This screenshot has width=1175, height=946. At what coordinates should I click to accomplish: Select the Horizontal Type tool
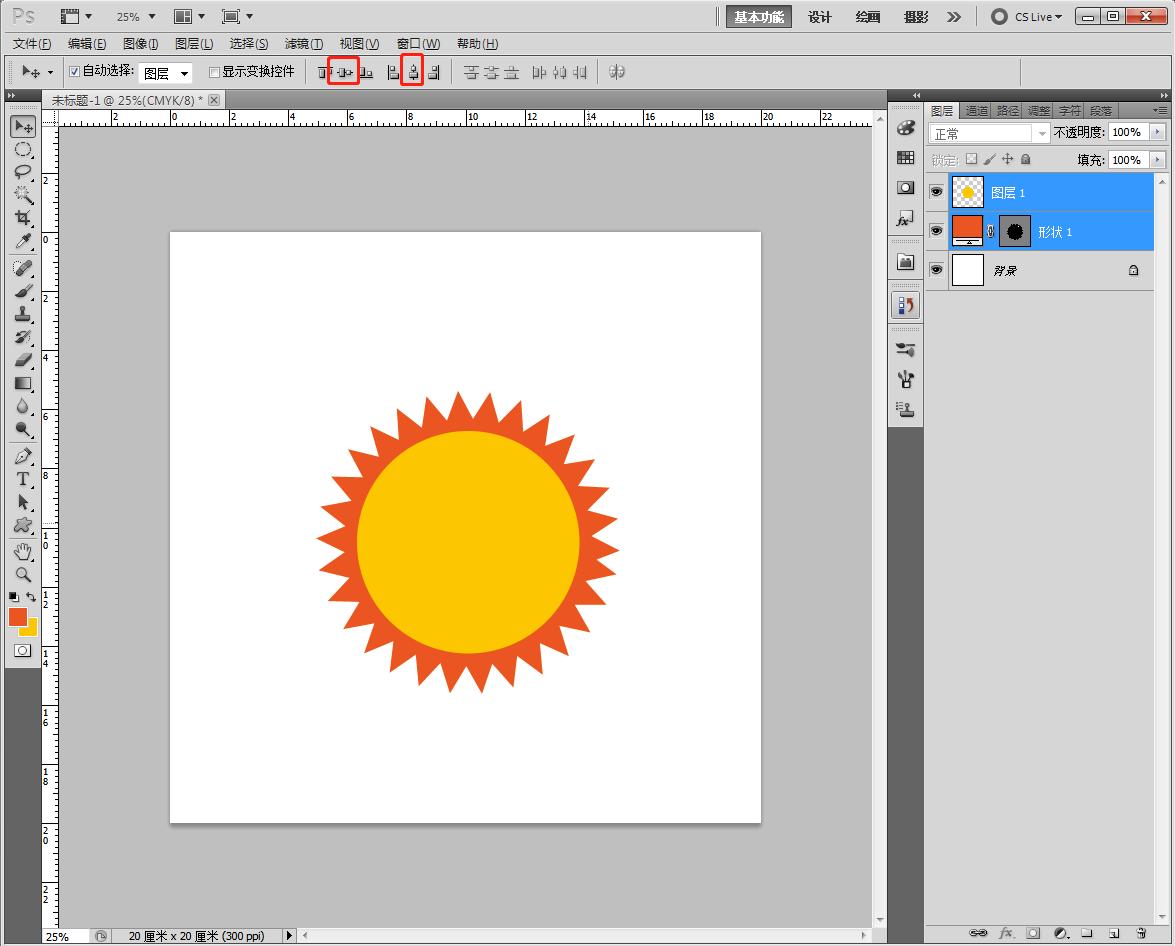pyautogui.click(x=23, y=479)
